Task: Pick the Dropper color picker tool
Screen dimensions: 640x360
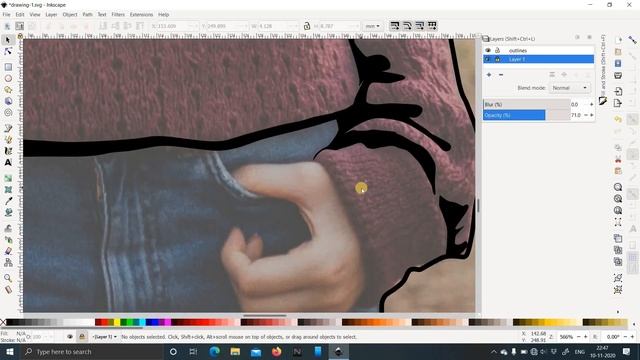Action: [x=8, y=201]
